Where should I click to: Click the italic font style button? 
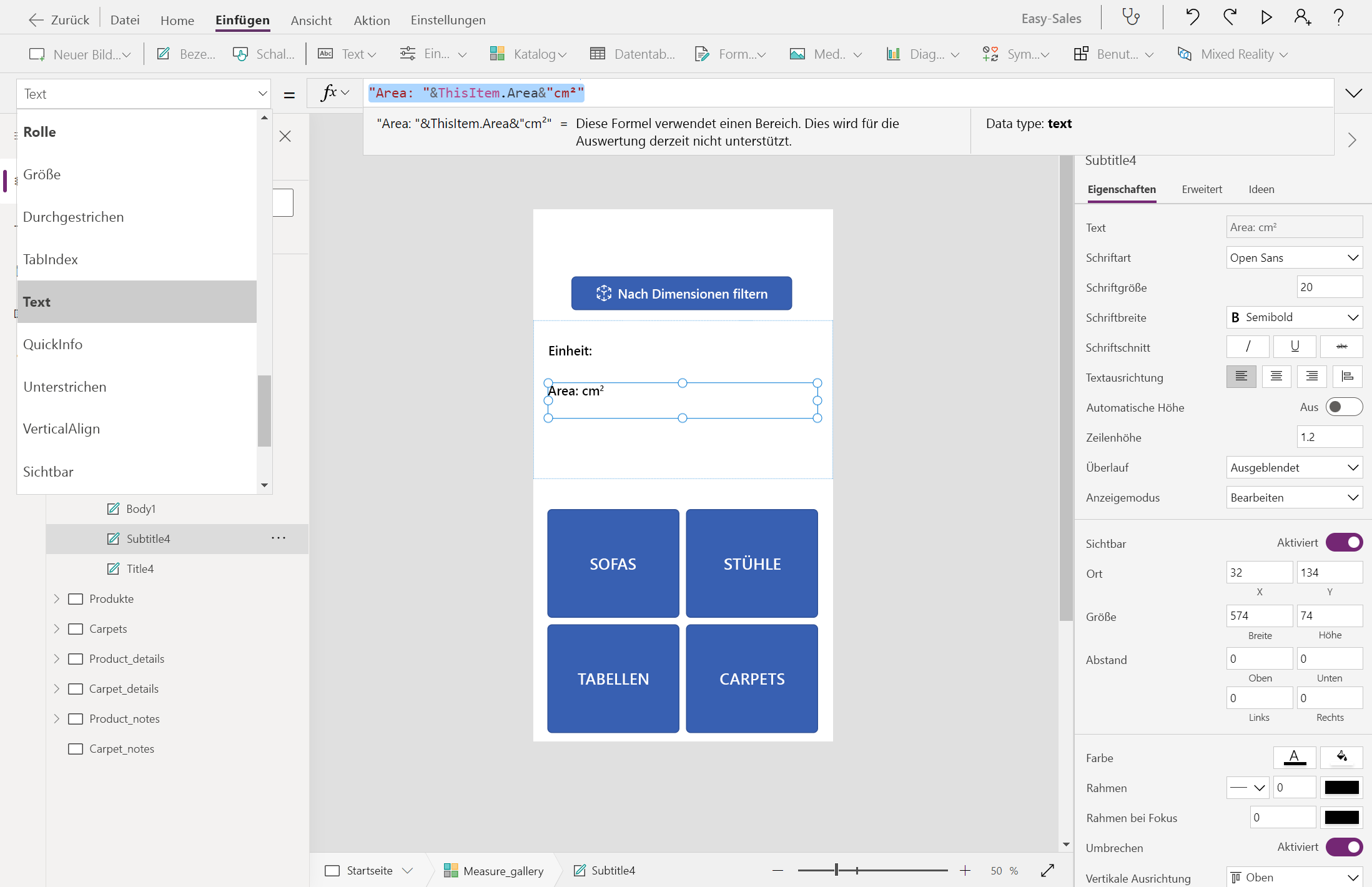1247,347
